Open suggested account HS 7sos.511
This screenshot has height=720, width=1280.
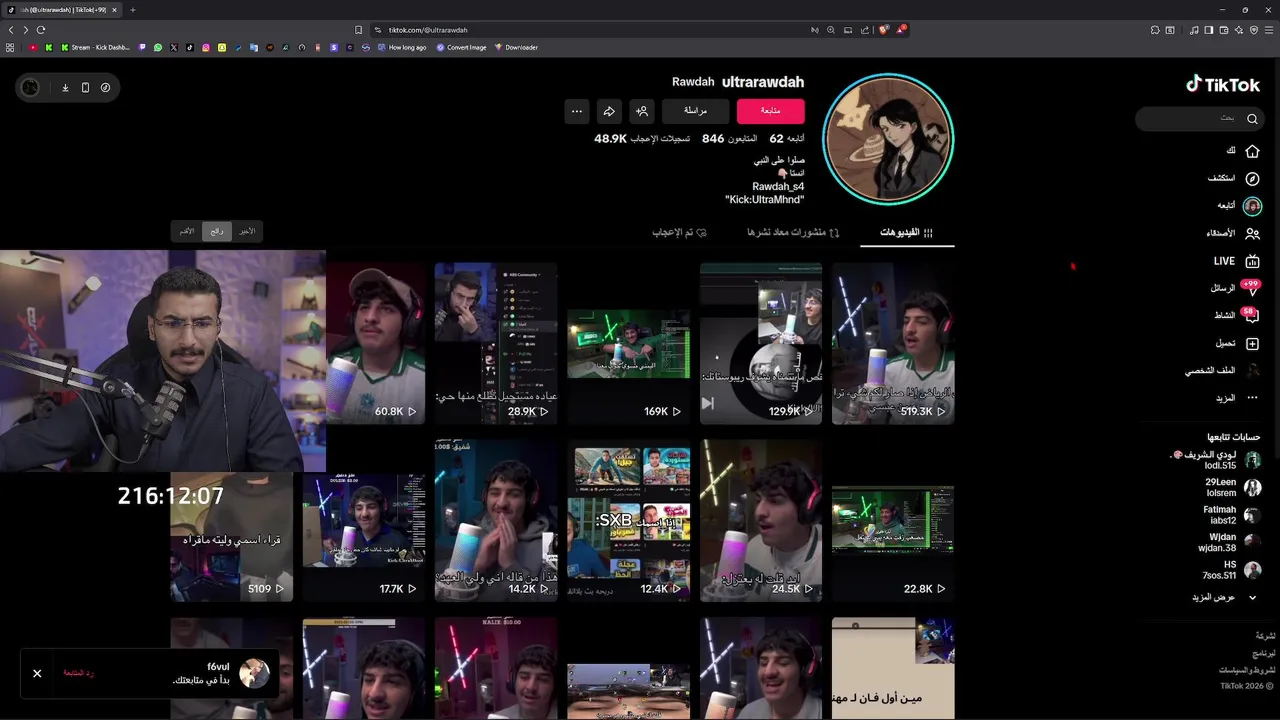click(1231, 570)
